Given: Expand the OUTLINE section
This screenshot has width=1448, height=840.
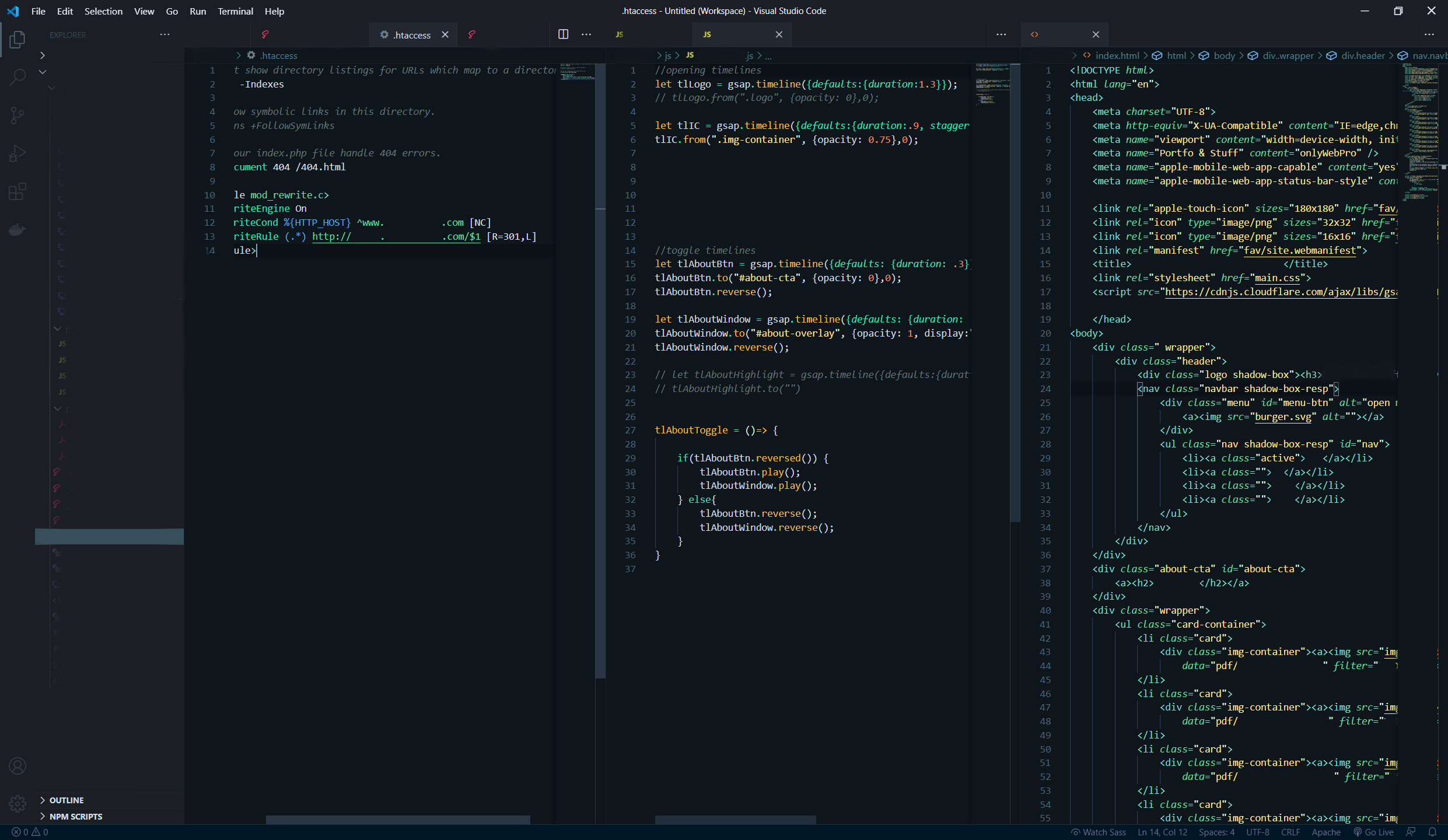Looking at the screenshot, I should 67,800.
